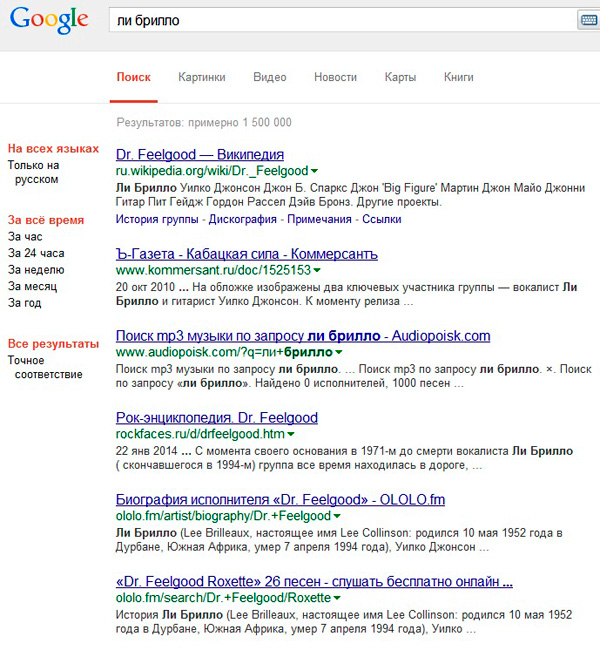Switch to the Видео tab

tap(269, 77)
